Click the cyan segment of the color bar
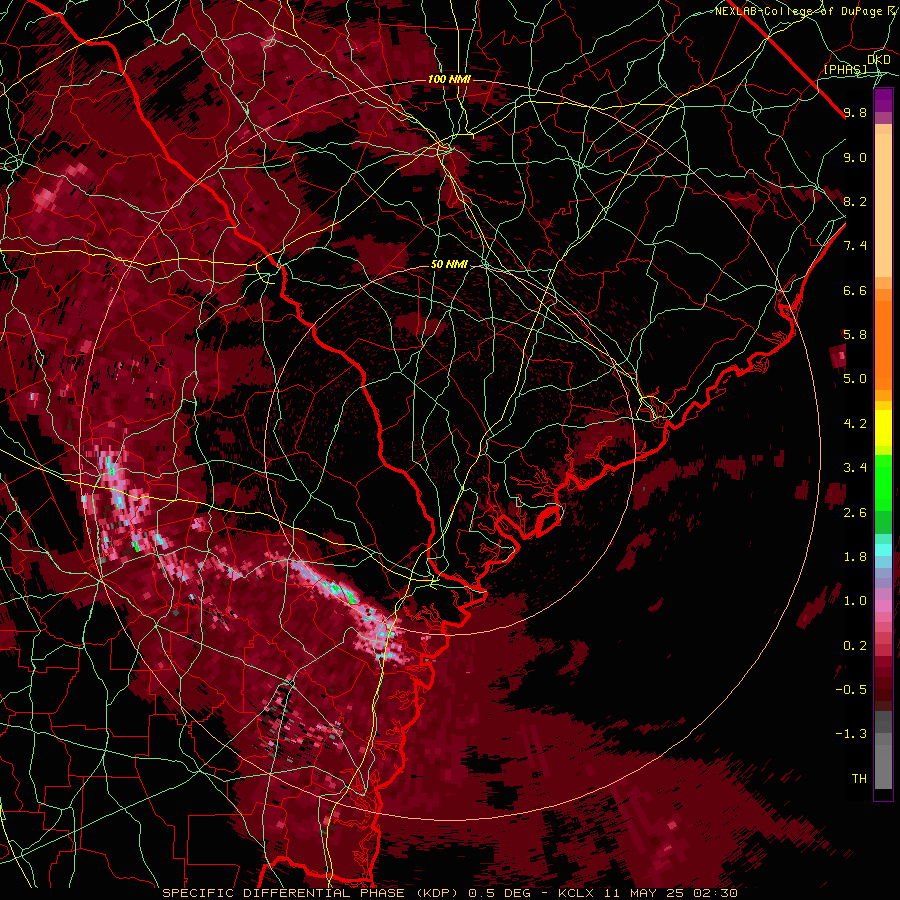The image size is (900, 900). (x=883, y=550)
